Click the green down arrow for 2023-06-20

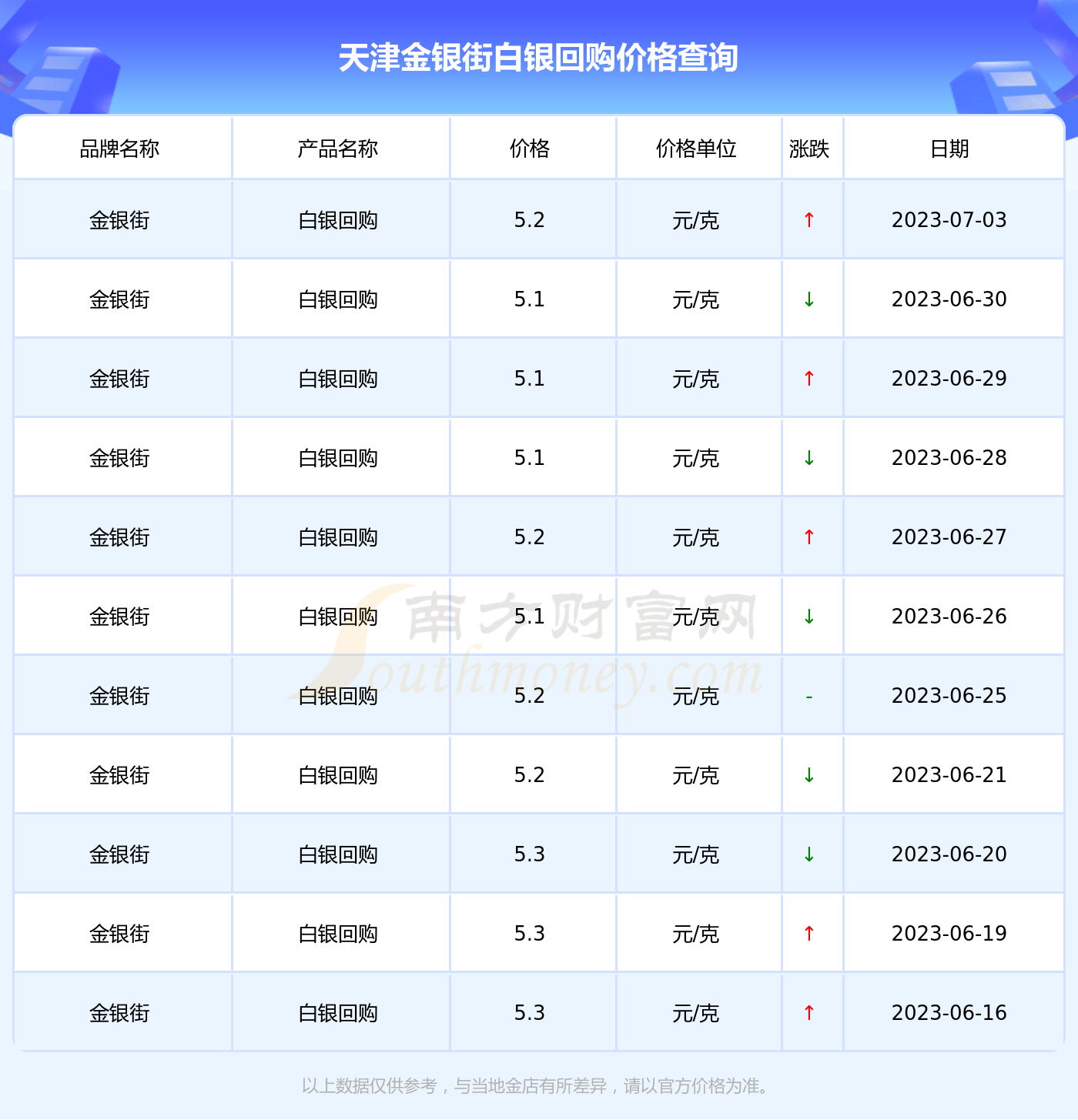809,854
